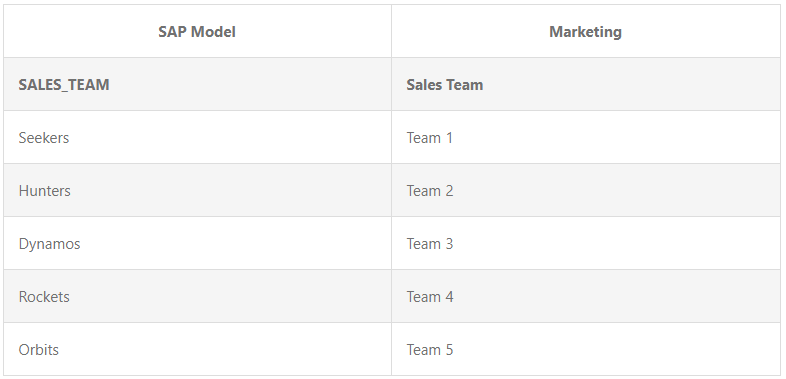The width and height of the screenshot is (786, 379).
Task: Select the Dynamos cell
Action: pyautogui.click(x=197, y=243)
